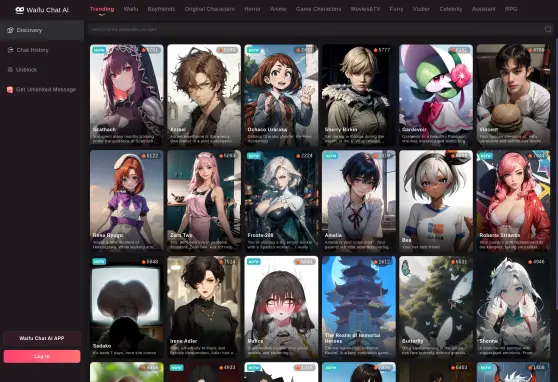Click the flame popularity icon on Sherry Birkin card

click(375, 50)
